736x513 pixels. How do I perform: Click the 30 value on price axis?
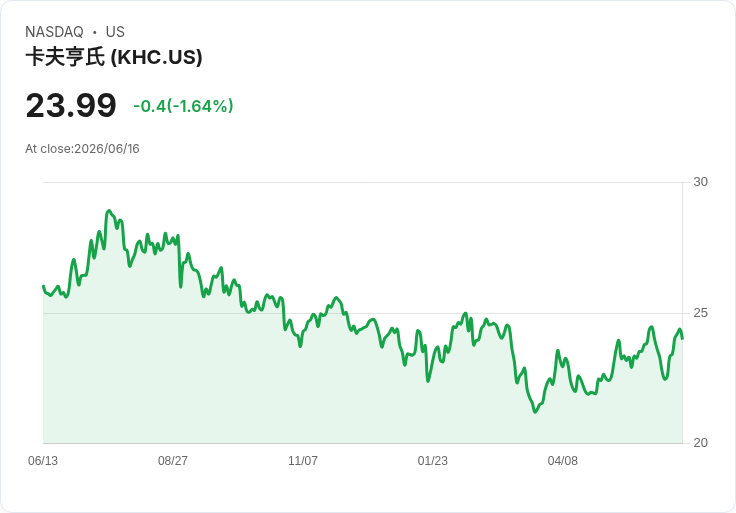(700, 182)
